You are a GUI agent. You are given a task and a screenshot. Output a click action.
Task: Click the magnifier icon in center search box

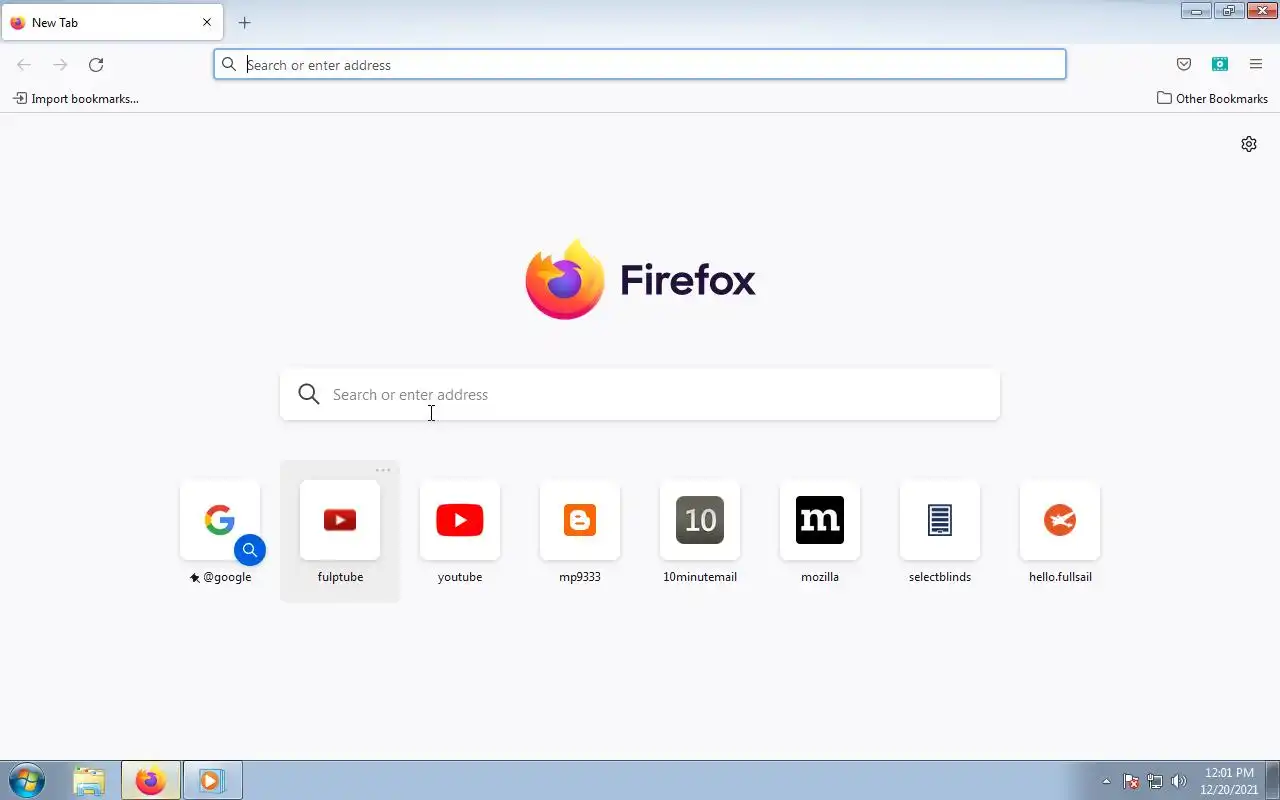[x=309, y=395]
